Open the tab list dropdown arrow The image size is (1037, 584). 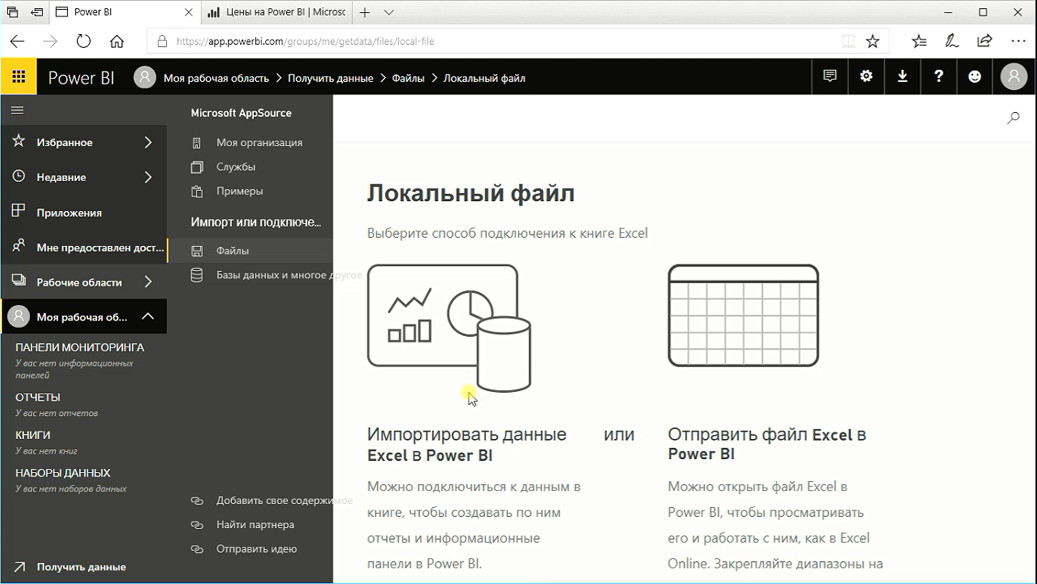click(389, 12)
